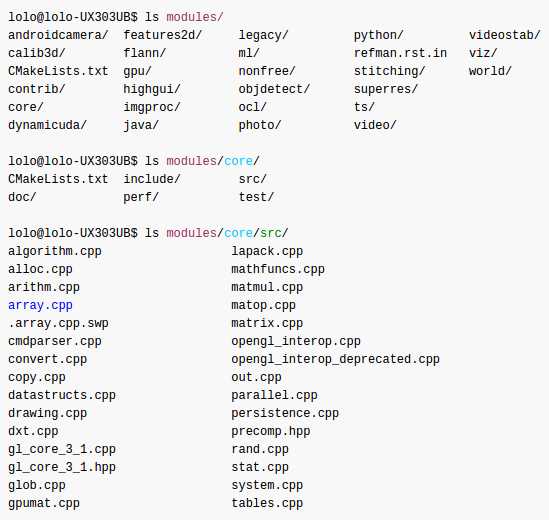
Task: Click the purple modules/ path in the first command
Action: (x=195, y=17)
